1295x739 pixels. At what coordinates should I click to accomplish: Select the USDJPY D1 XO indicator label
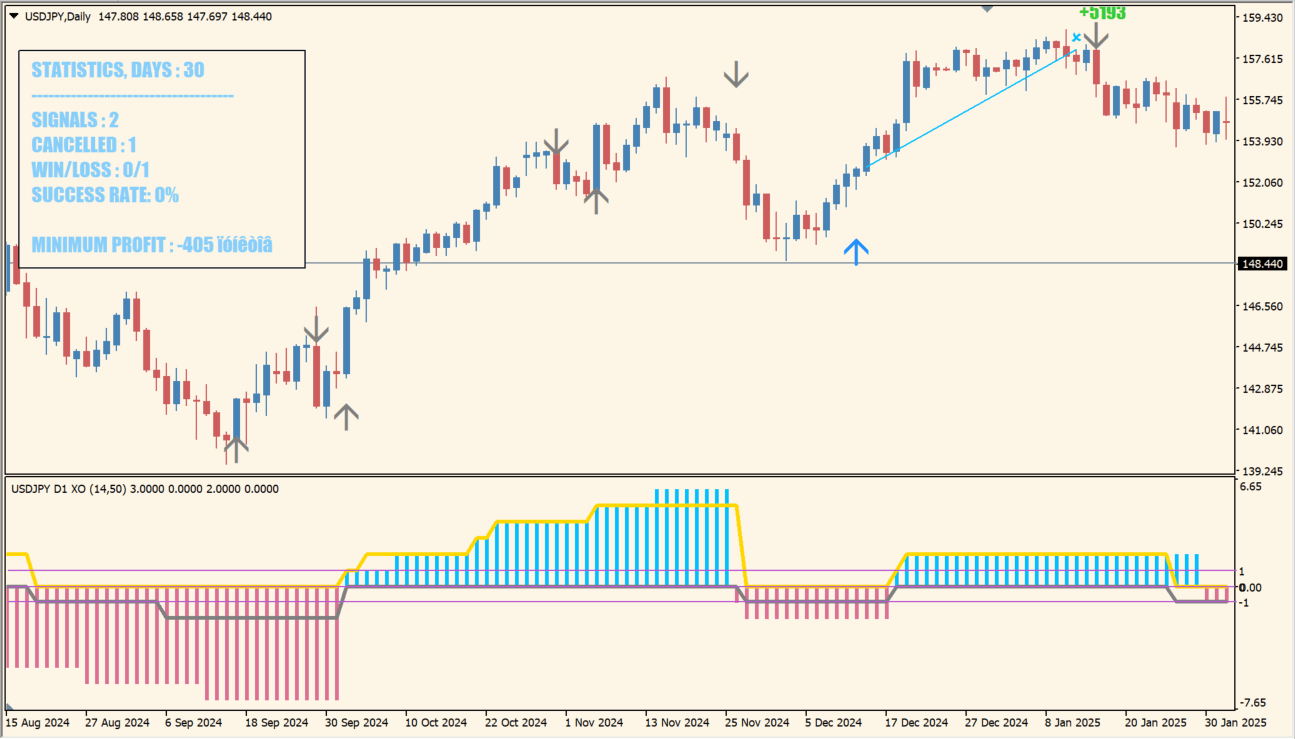coord(145,489)
